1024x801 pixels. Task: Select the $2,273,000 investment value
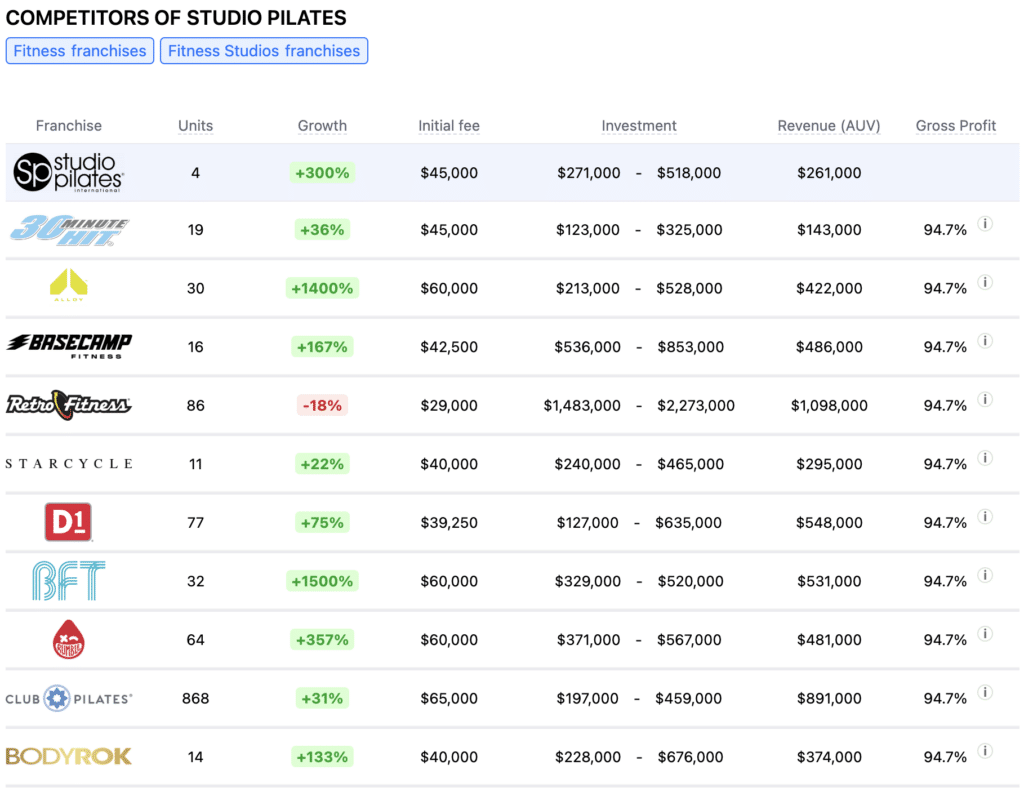696,405
